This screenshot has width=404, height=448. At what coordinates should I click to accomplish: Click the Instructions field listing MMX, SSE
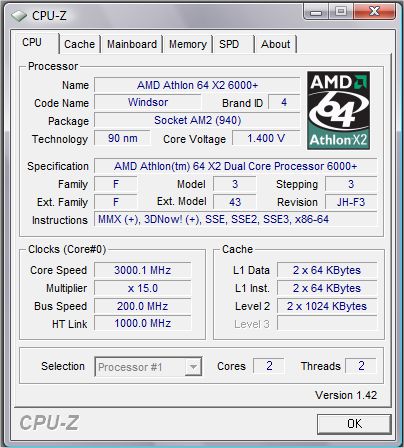pyautogui.click(x=236, y=219)
